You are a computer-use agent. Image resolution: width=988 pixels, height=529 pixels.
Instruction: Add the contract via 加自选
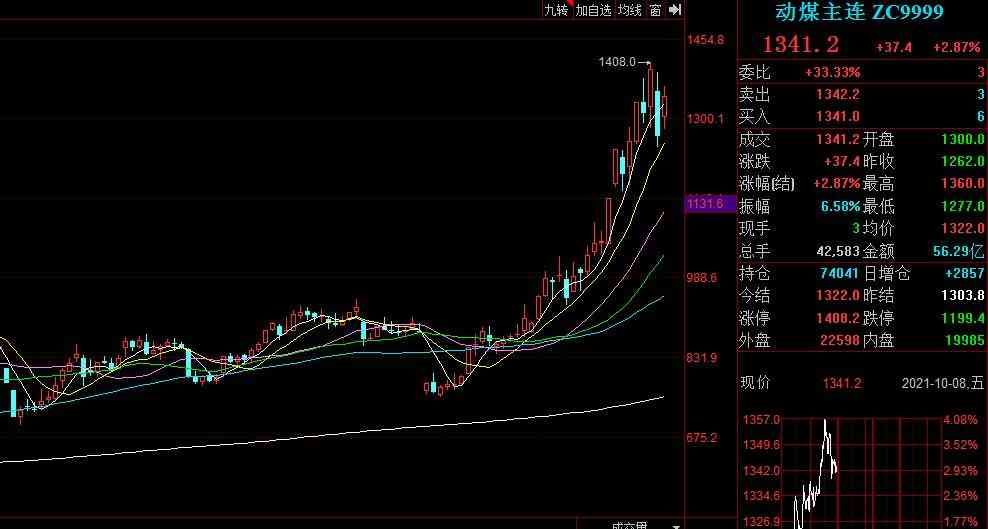pos(592,9)
